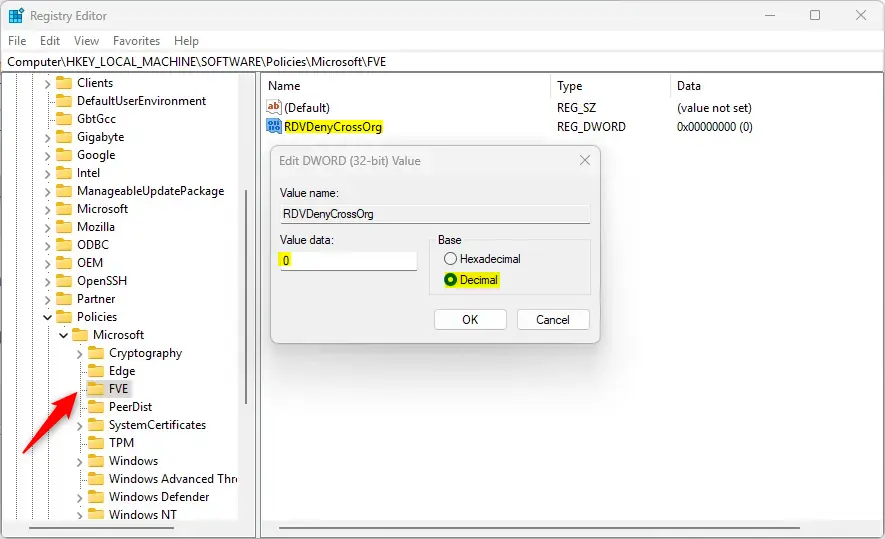Screen dimensions: 885x539
Task: Click the ManageableUpdatePackage folder icon
Action: coord(64,191)
